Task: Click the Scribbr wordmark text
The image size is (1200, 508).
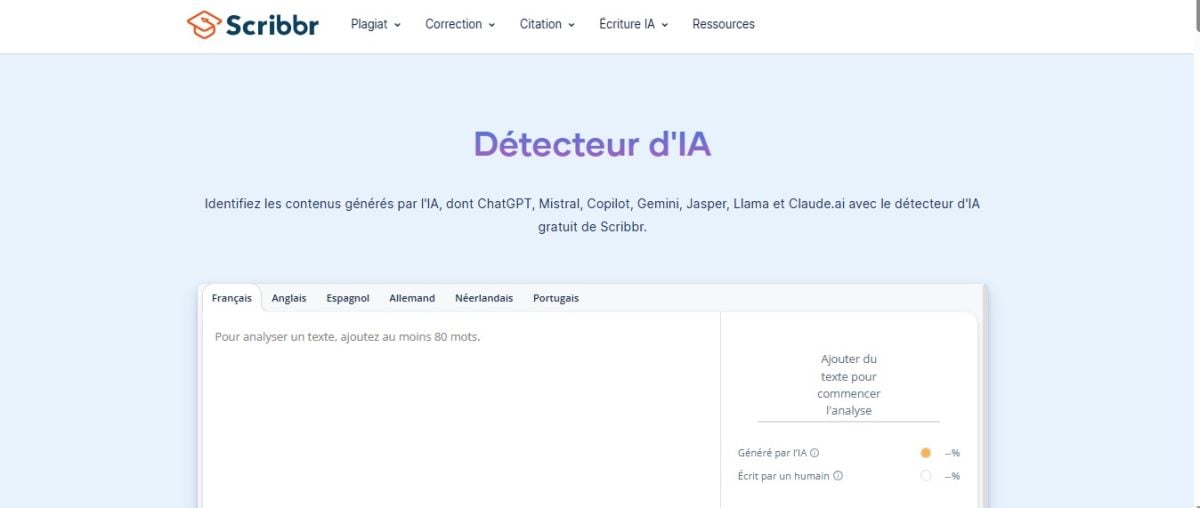Action: coord(272,24)
